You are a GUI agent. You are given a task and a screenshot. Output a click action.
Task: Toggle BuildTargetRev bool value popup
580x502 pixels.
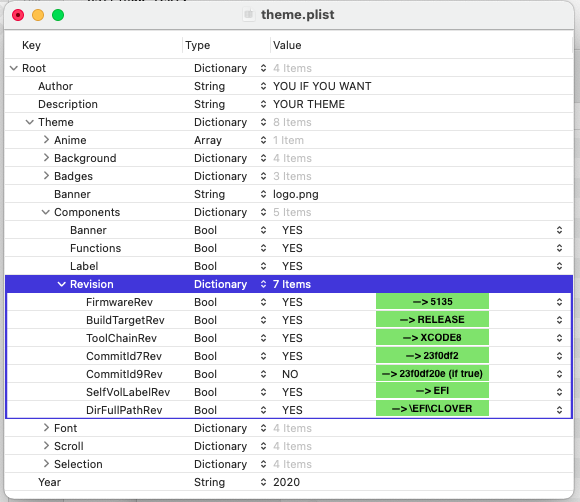pyautogui.click(x=559, y=320)
